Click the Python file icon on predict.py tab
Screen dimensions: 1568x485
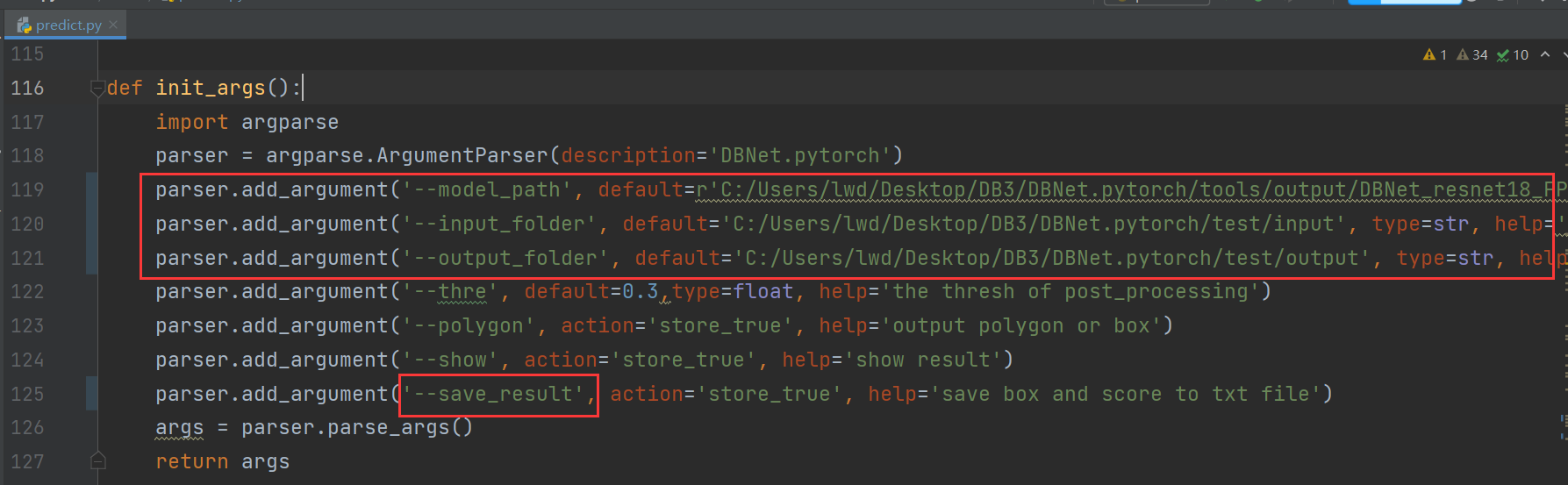click(24, 25)
